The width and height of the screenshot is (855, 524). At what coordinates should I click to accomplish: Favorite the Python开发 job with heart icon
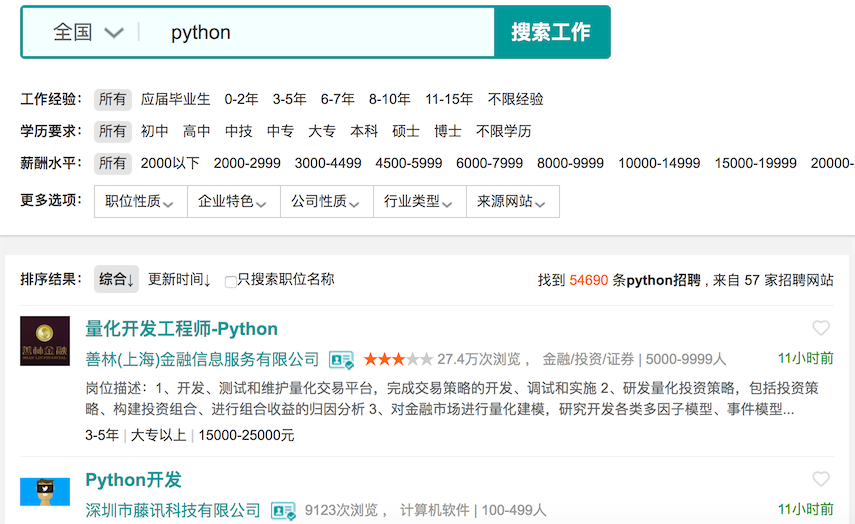pyautogui.click(x=821, y=479)
